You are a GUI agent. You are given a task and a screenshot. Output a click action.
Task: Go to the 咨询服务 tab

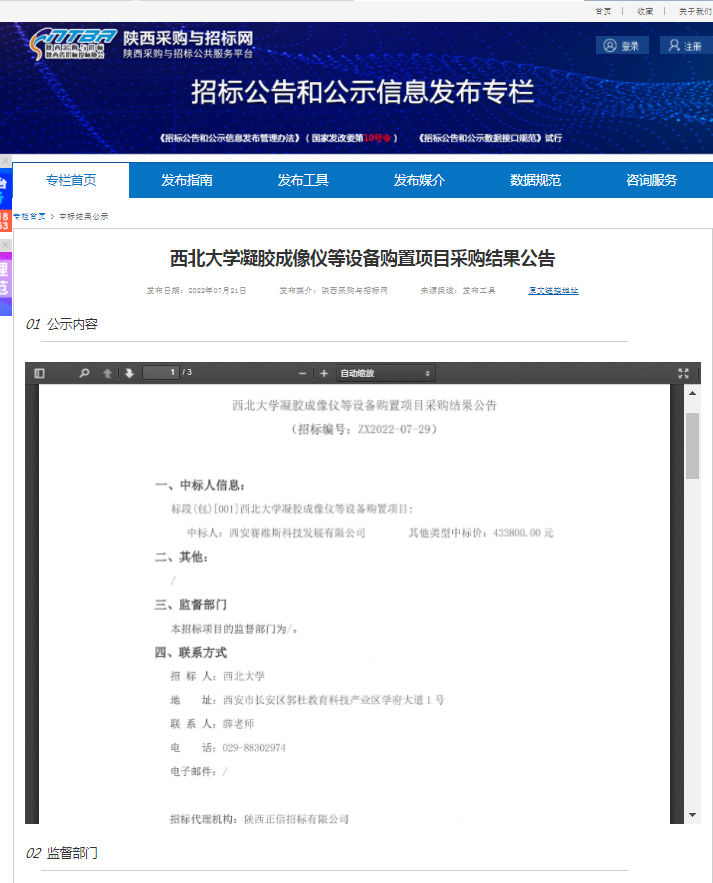pos(651,180)
